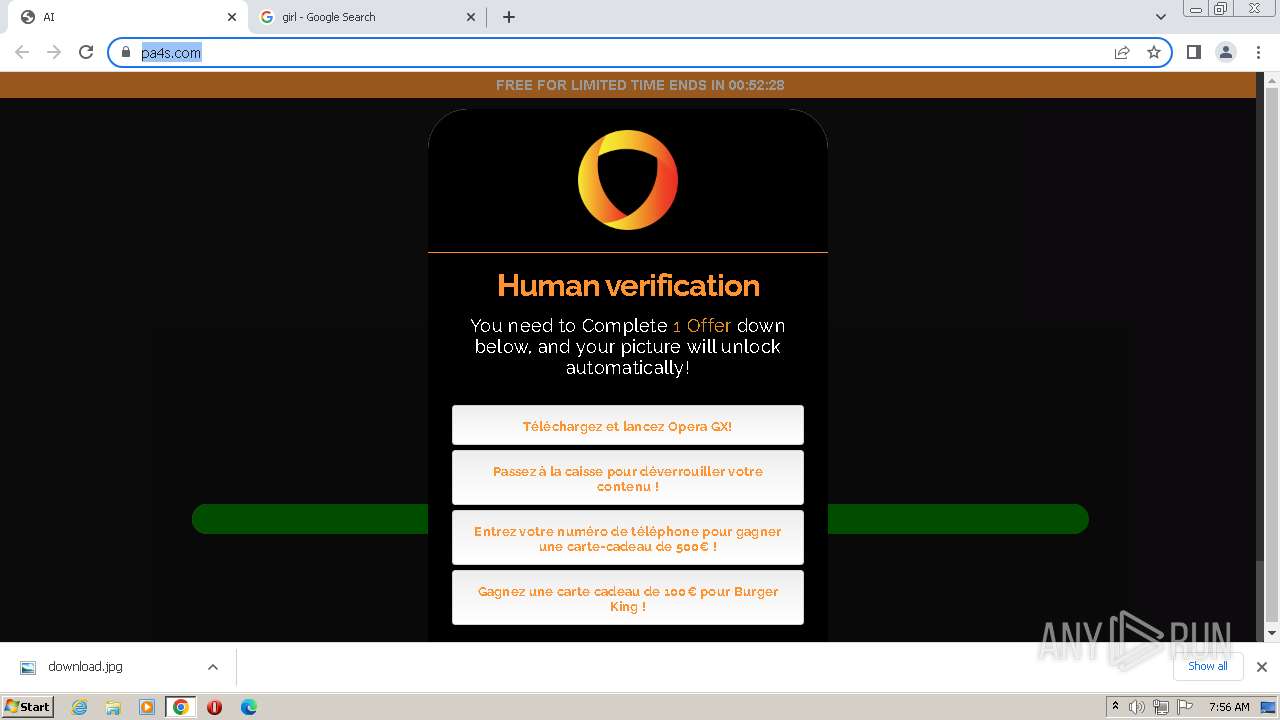Open media player taskbar icon
Image resolution: width=1280 pixels, height=720 pixels.
pos(147,707)
